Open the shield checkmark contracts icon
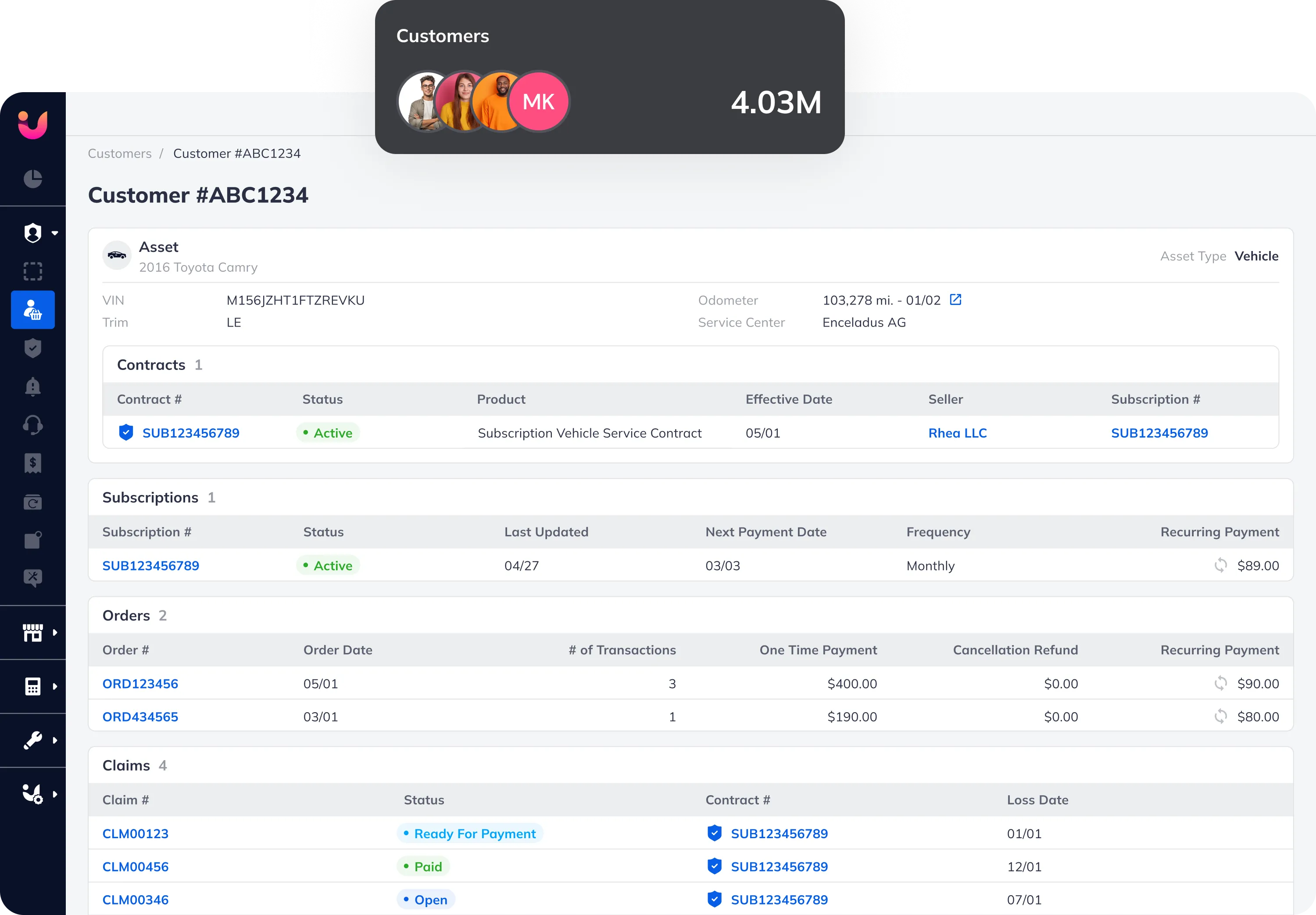1316x915 pixels. pyautogui.click(x=32, y=348)
